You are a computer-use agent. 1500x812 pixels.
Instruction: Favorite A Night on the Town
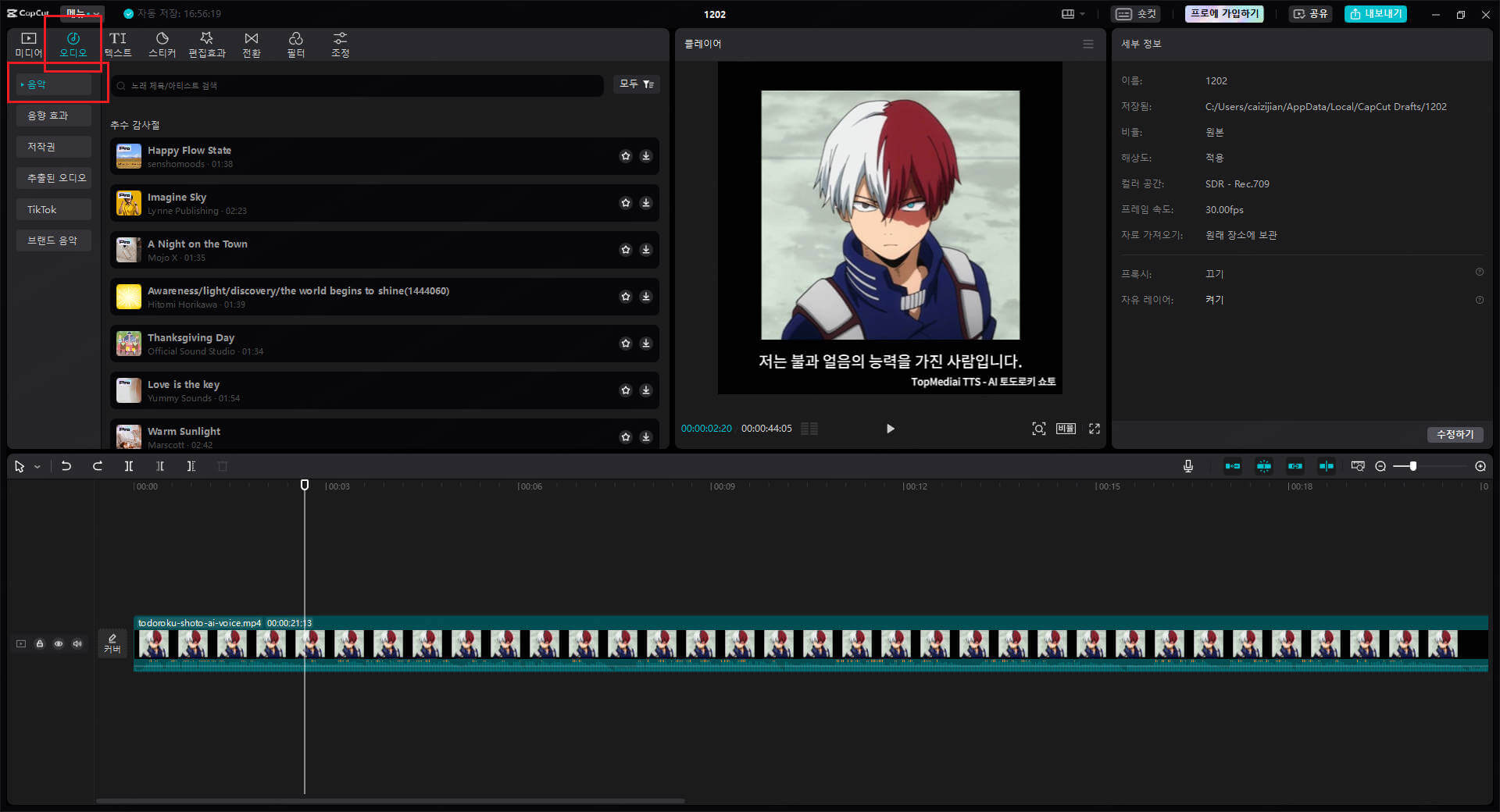click(626, 250)
